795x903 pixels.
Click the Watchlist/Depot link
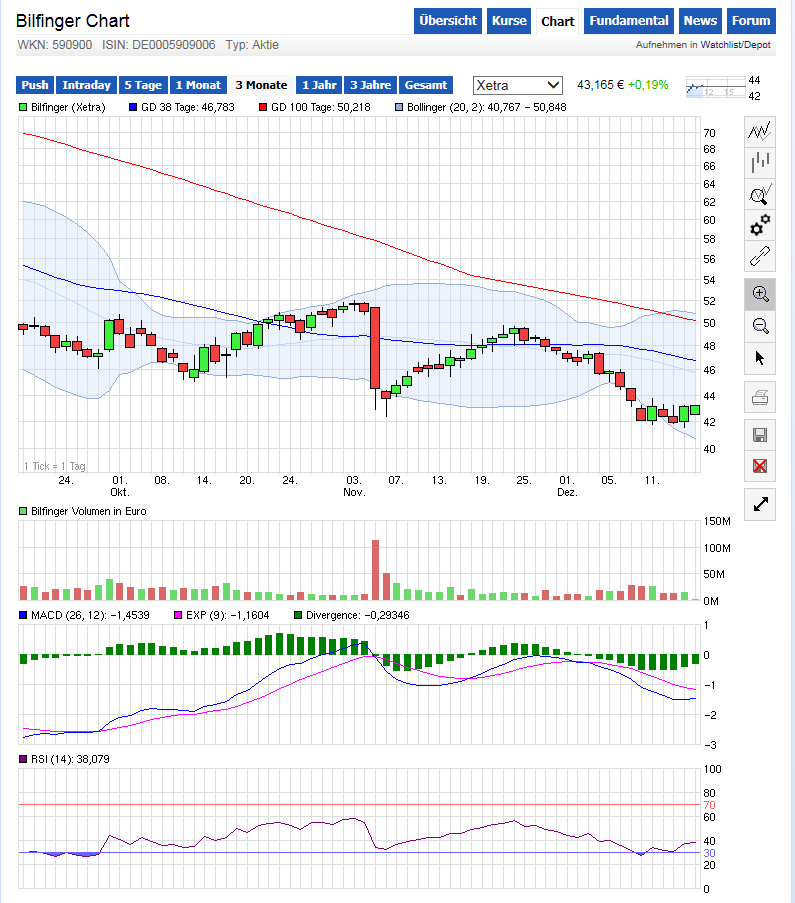pos(735,45)
